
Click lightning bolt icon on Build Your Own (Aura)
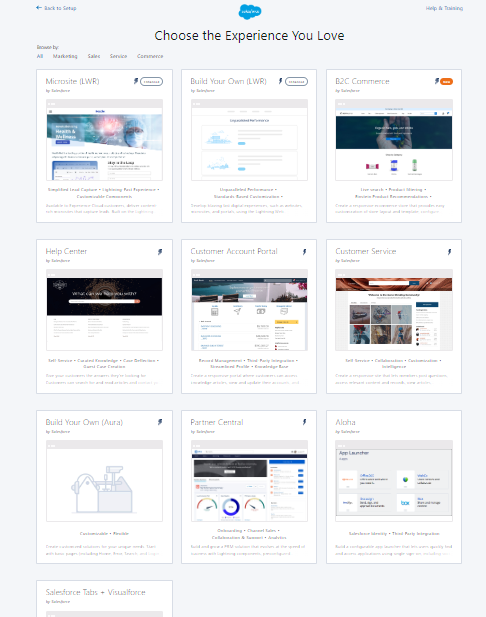coord(160,422)
